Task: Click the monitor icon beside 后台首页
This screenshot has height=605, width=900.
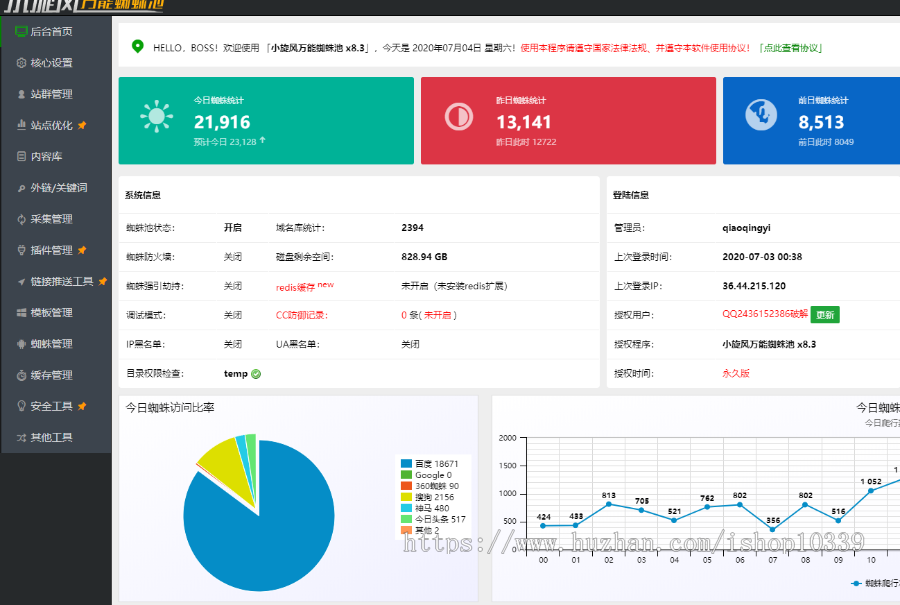Action: [x=21, y=31]
